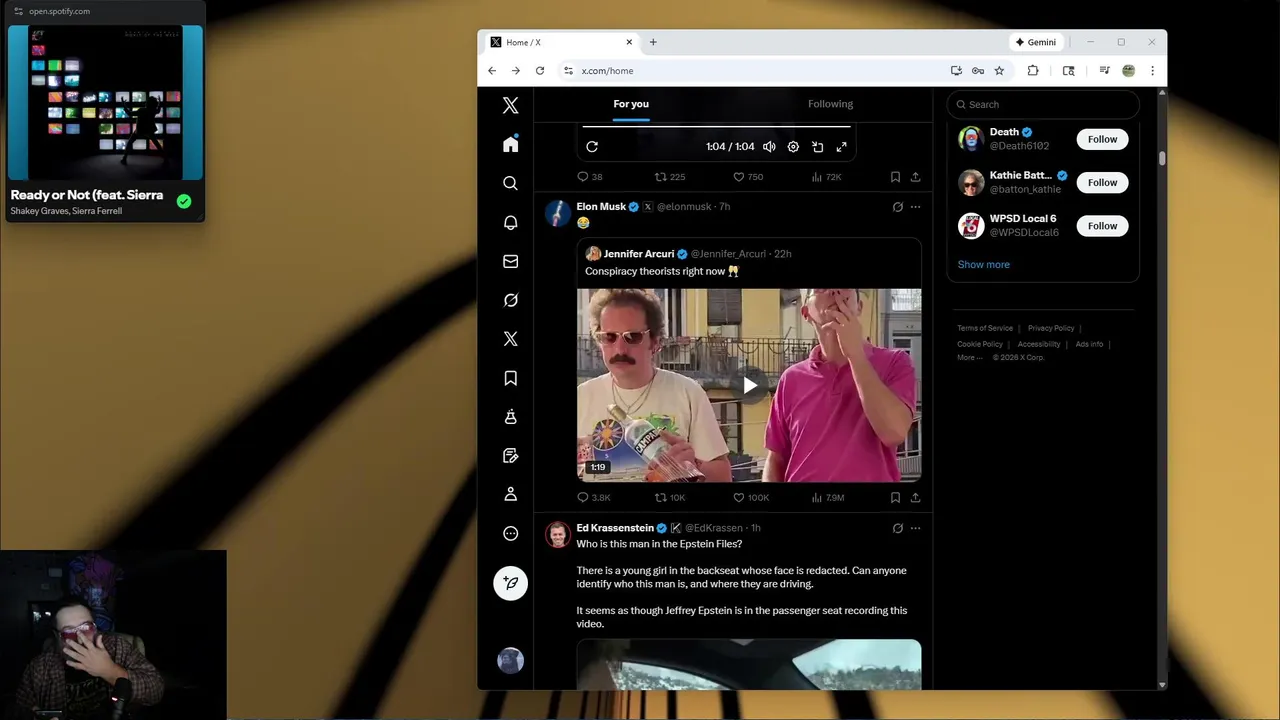
Task: Like the post with 750 likes
Action: click(748, 177)
